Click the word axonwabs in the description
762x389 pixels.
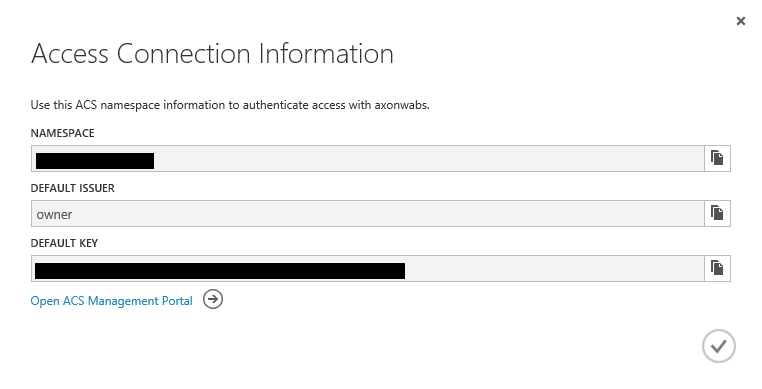(401, 105)
